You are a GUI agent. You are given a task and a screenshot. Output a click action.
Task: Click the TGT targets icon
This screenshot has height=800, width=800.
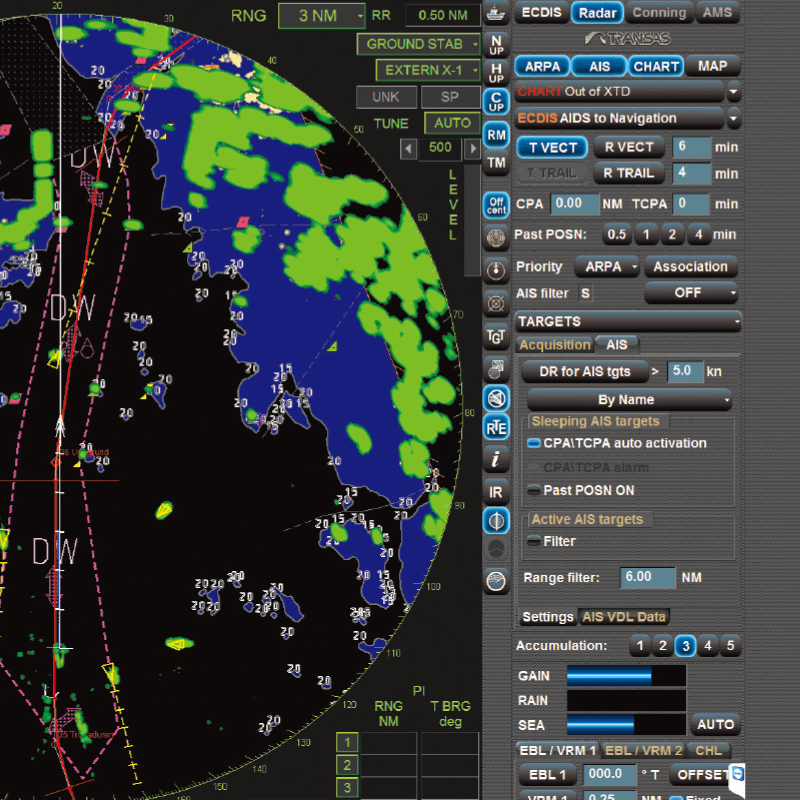(x=496, y=337)
